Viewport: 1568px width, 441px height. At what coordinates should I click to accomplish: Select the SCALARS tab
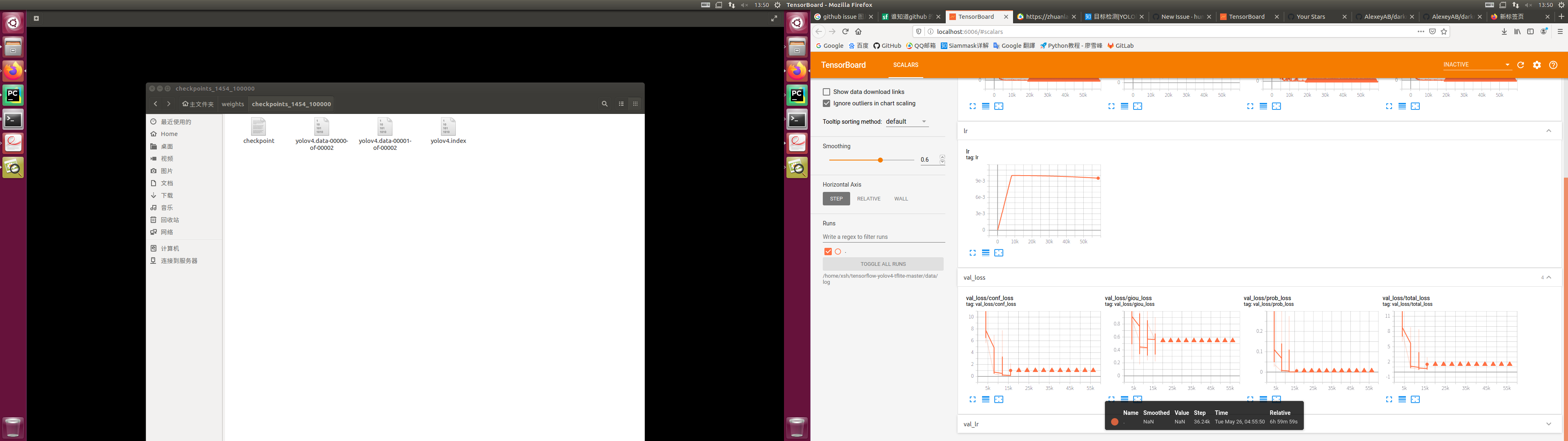pos(905,65)
